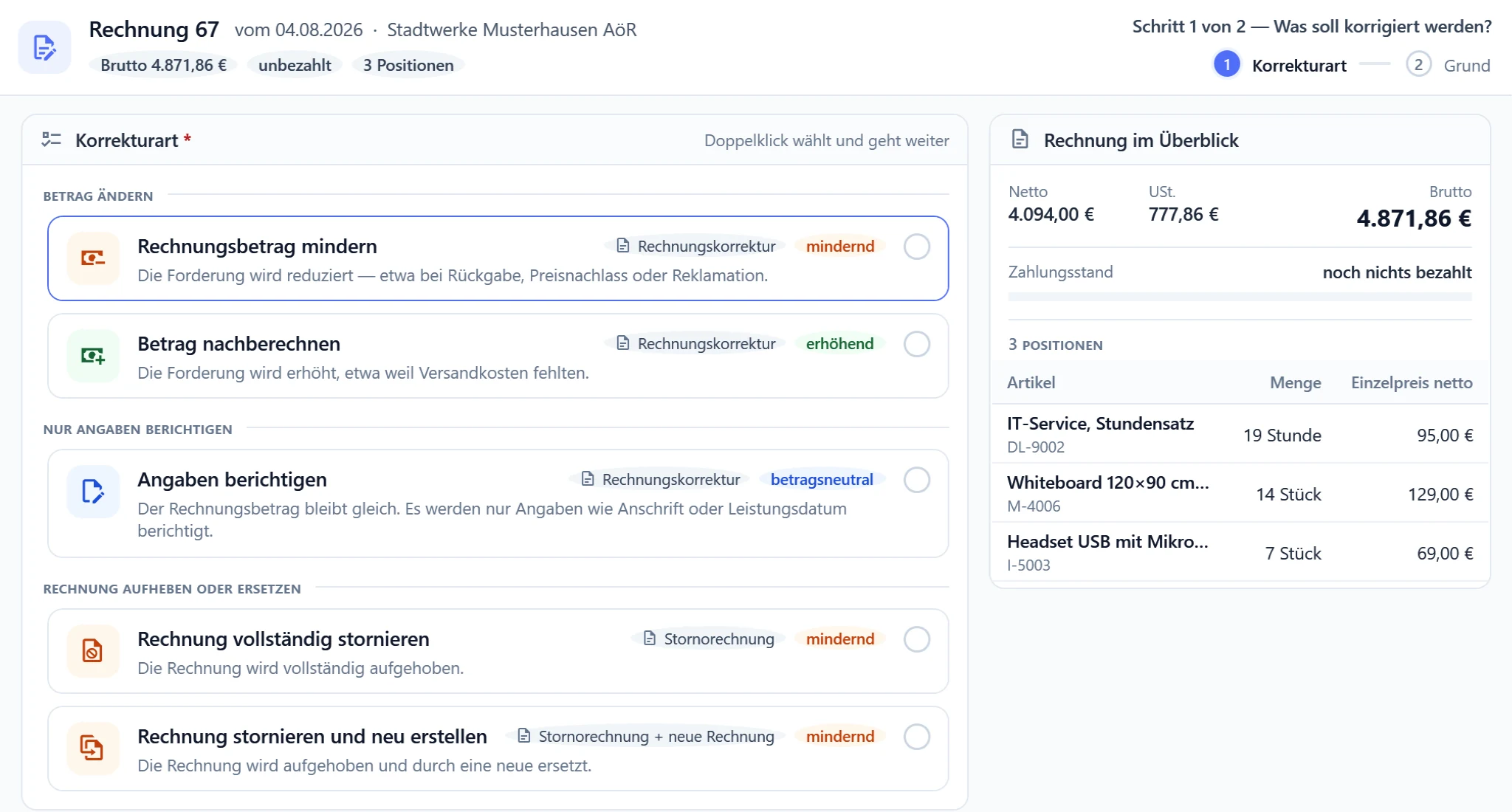Click the blue Angaben berichtigen edit icon
Screen dimensions: 1512x812
click(93, 492)
